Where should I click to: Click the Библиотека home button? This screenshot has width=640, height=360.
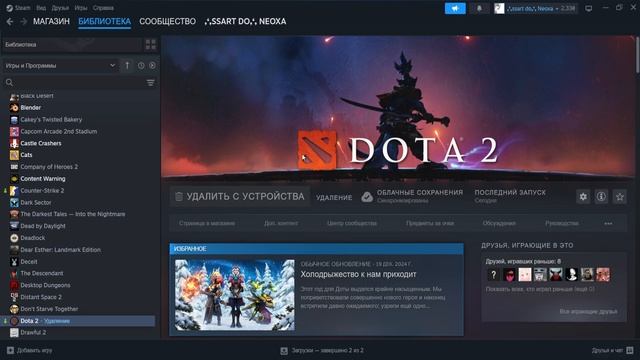tap(72, 44)
